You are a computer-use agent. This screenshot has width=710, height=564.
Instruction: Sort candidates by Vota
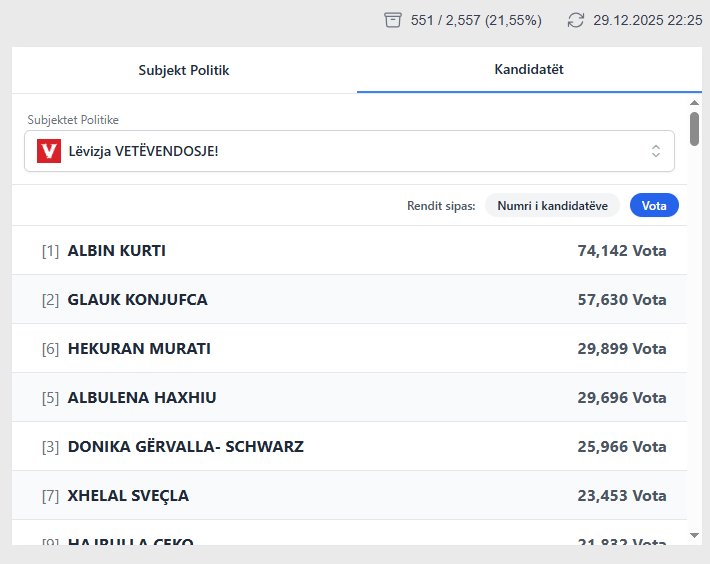pos(654,205)
